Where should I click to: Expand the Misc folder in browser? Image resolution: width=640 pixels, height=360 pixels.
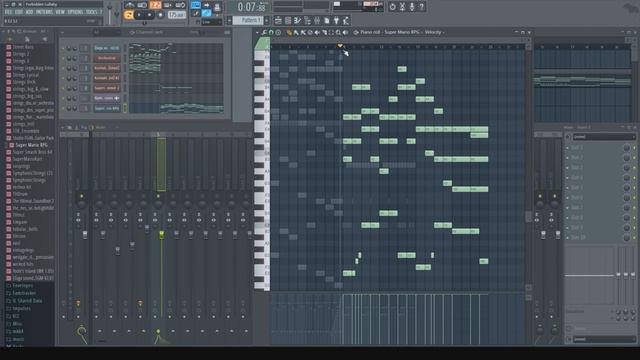pyautogui.click(x=17, y=324)
